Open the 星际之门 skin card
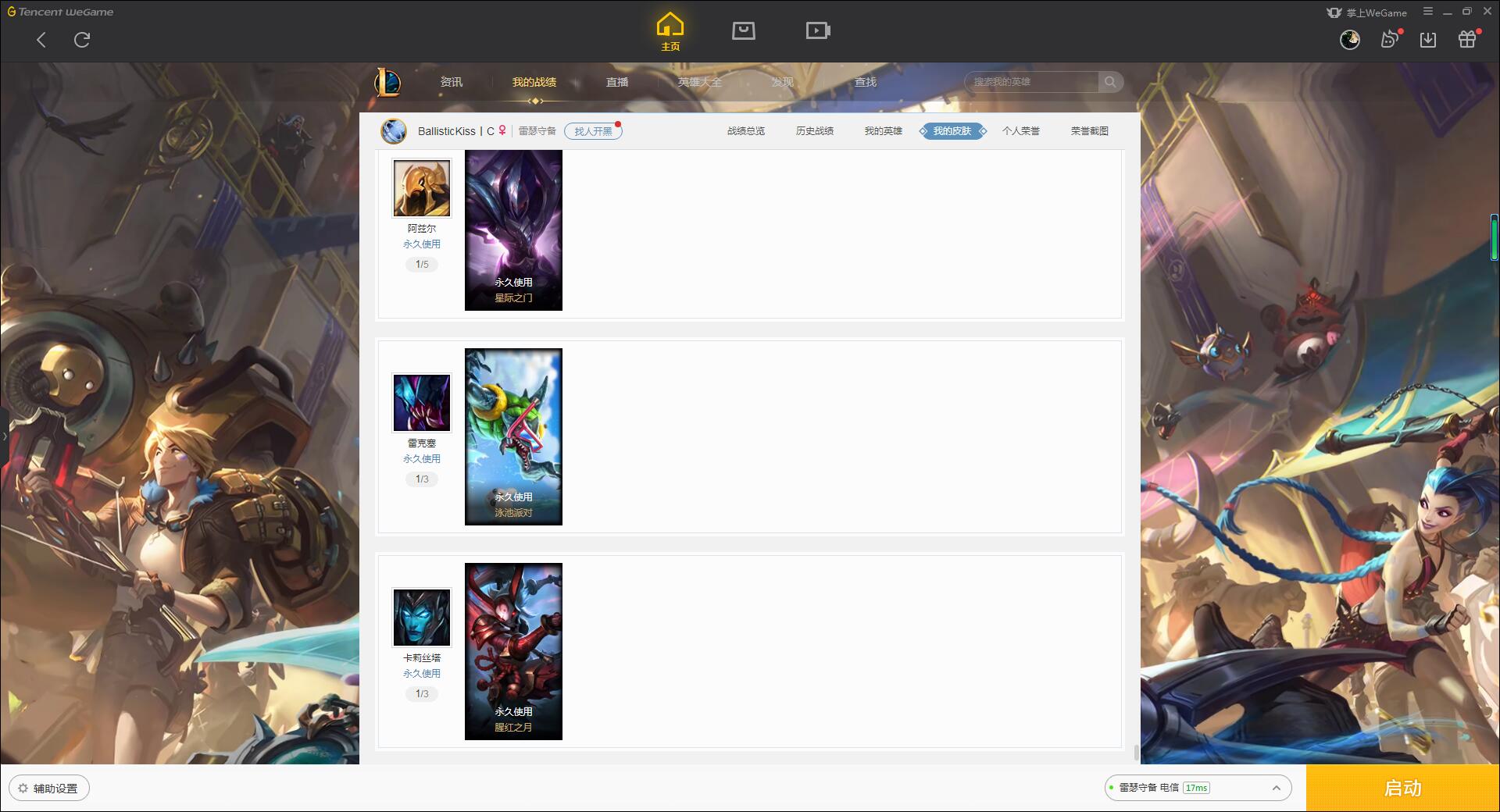Viewport: 1500px width, 812px height. pyautogui.click(x=513, y=230)
